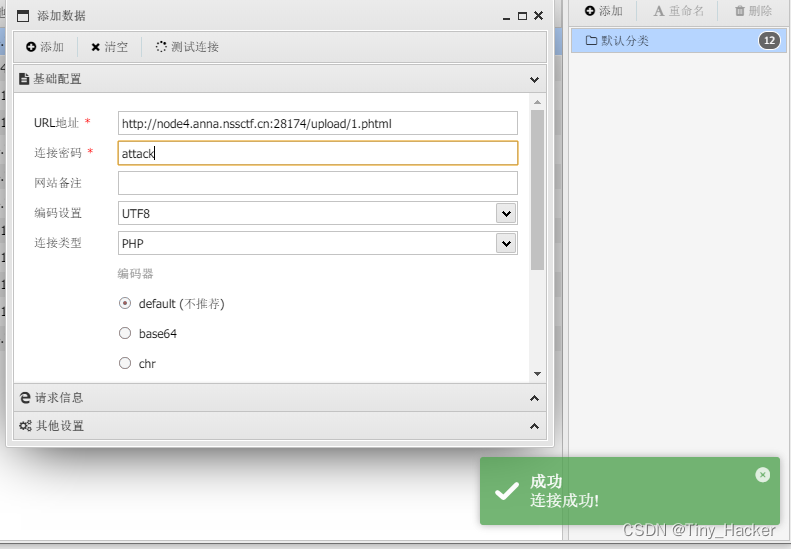Click the 添加 category button in right panel
Image resolution: width=791 pixels, height=549 pixels.
tap(604, 11)
